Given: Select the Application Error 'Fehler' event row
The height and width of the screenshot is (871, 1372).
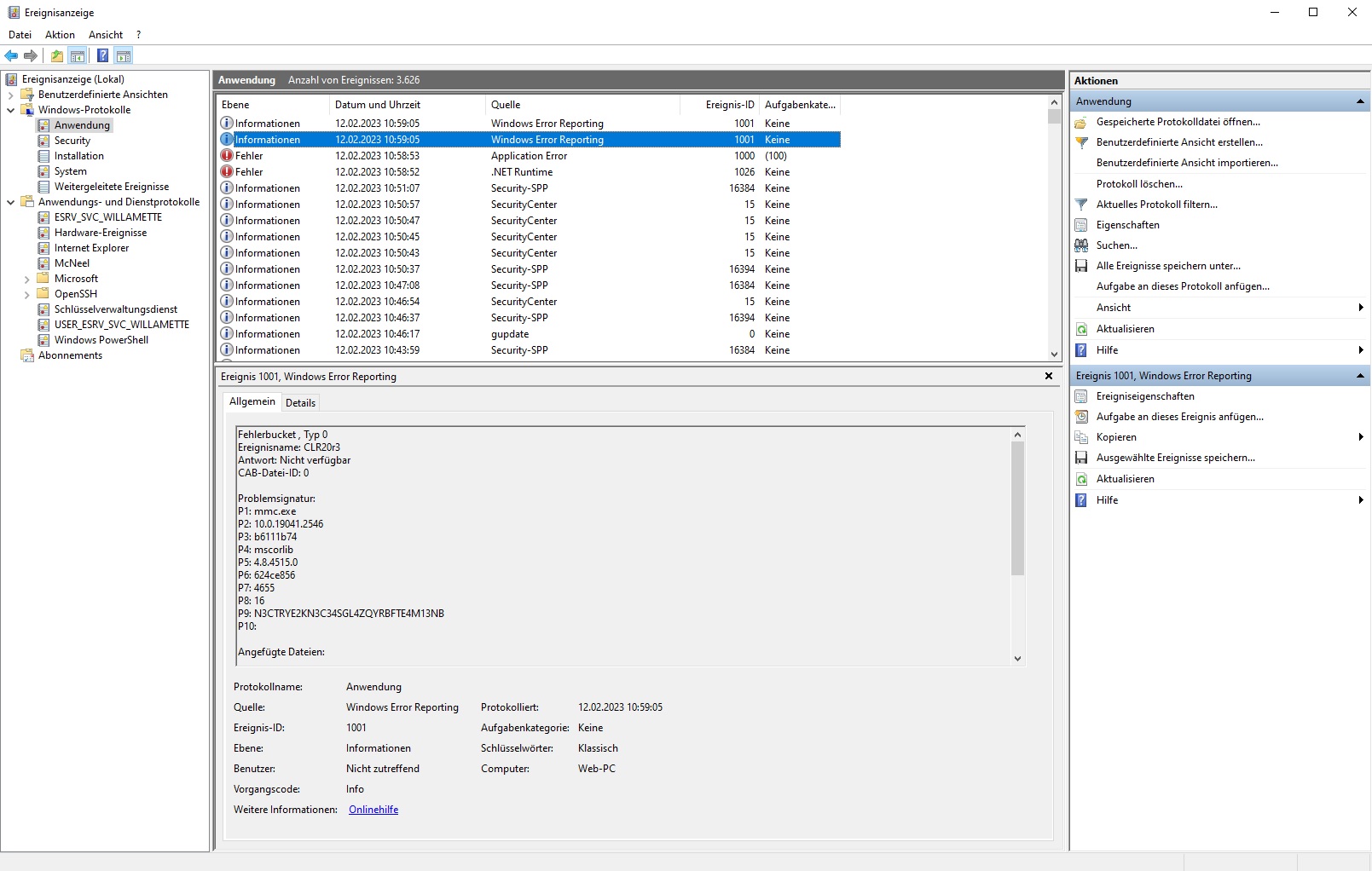Looking at the screenshot, I should coord(529,156).
